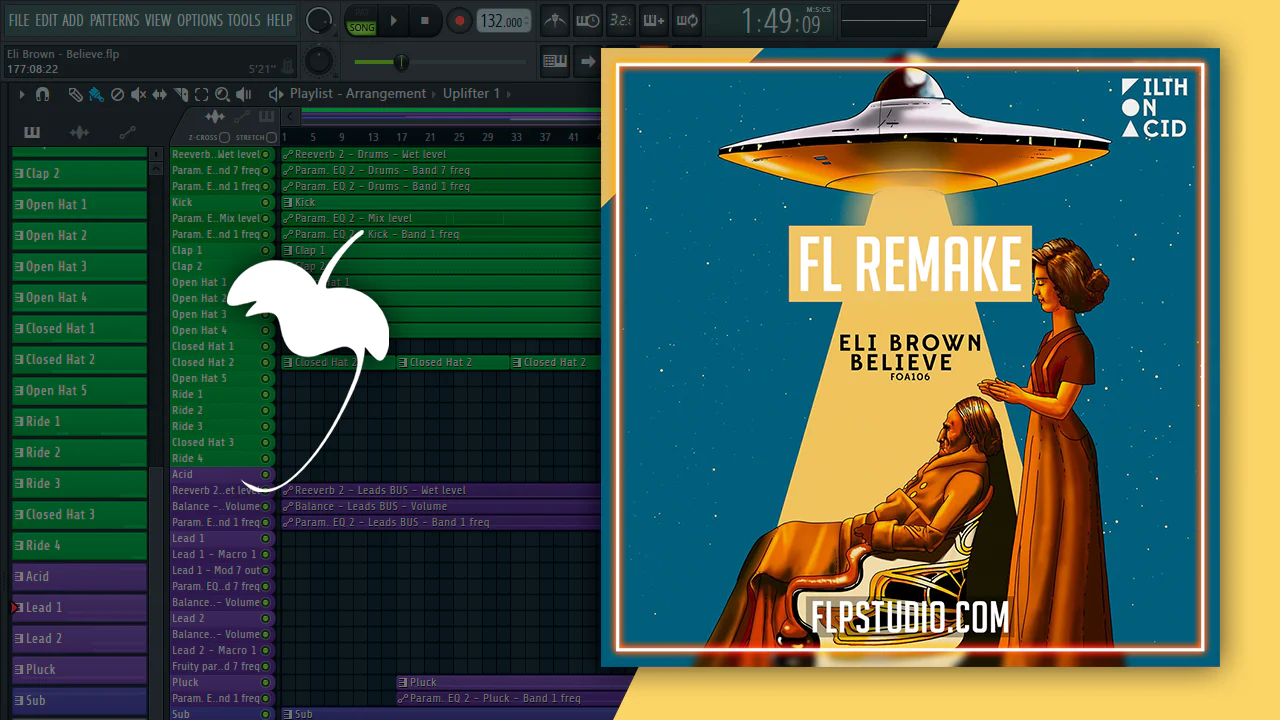
Task: Open the EDIT menu
Action: [46, 20]
